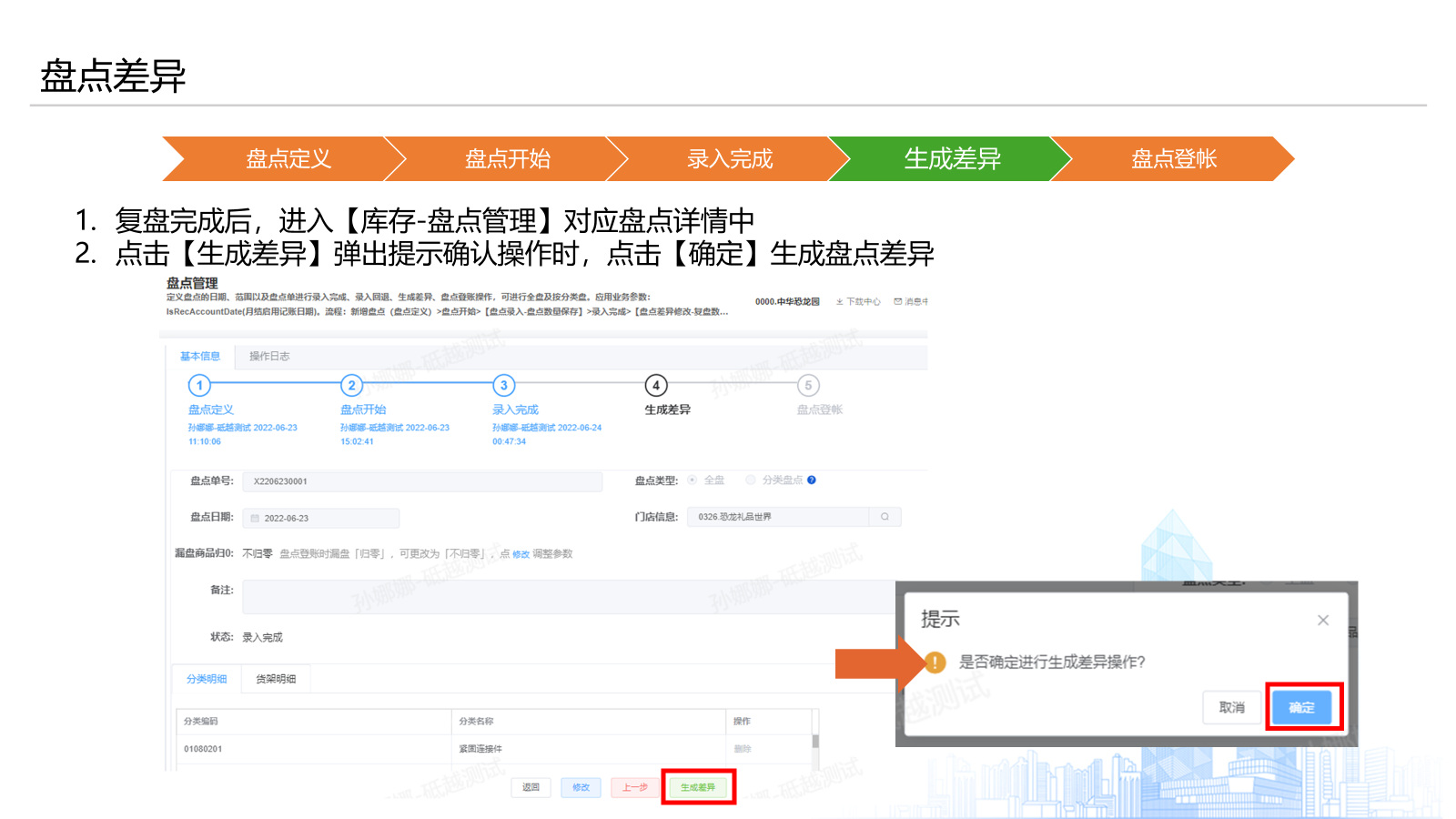This screenshot has width=1456, height=819.
Task: Click the 盘点差异 slide title
Action: click(x=113, y=76)
